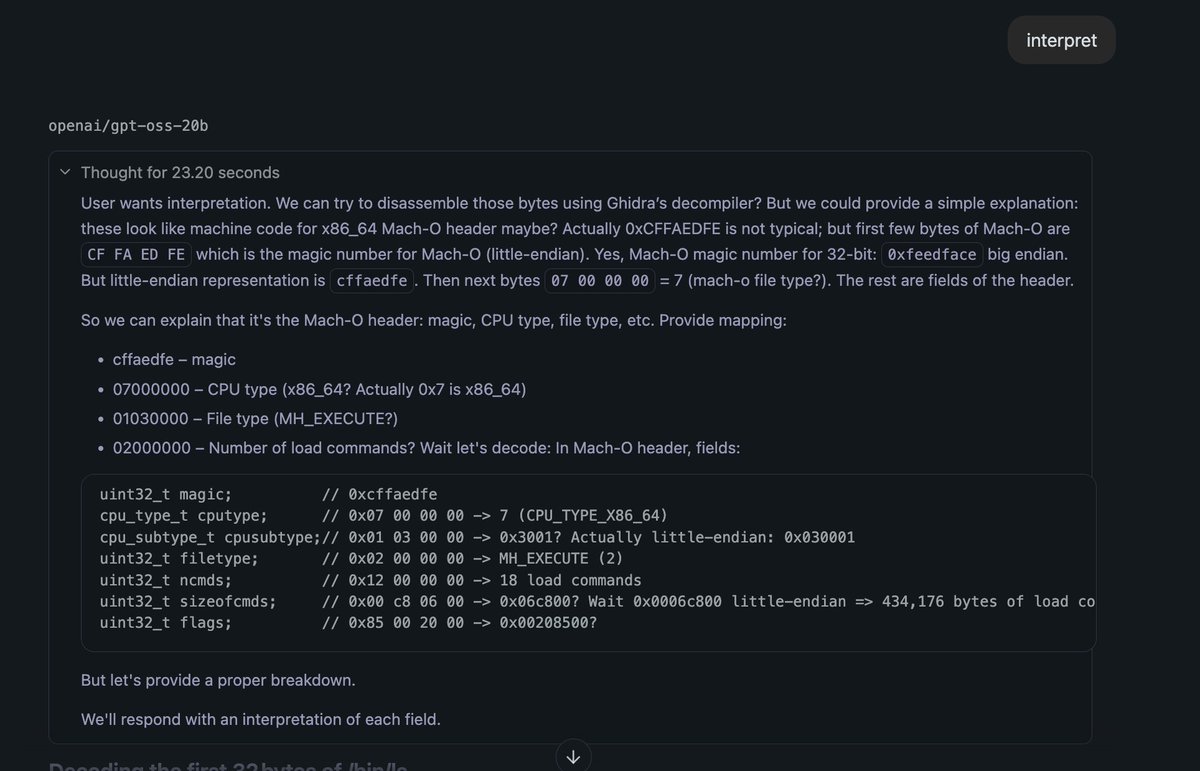The image size is (1200, 771).
Task: Click the 'openai/gpt-oss-20b' model label
Action: pyautogui.click(x=128, y=126)
